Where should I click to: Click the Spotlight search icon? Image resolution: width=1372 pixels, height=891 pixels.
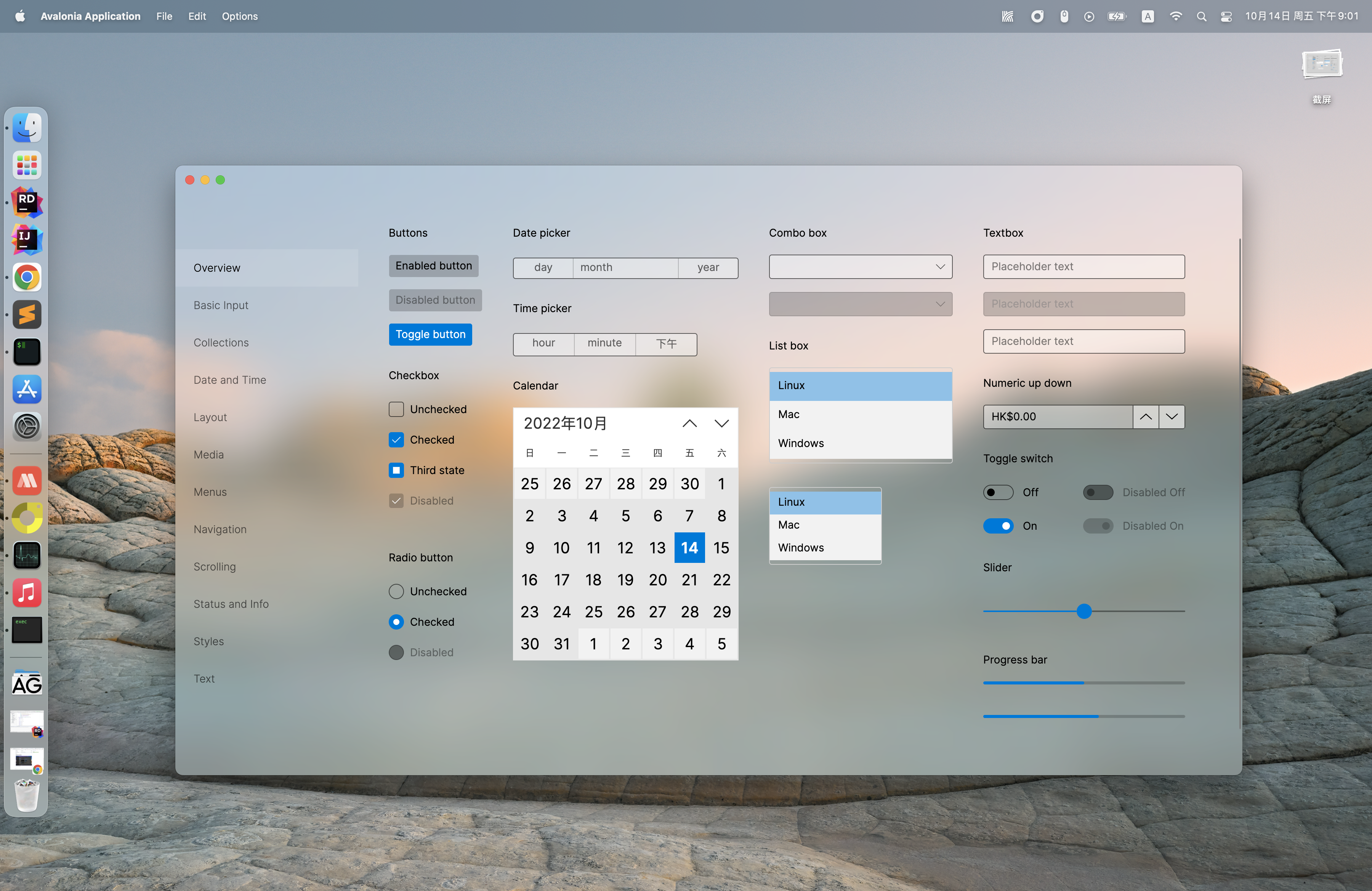(1201, 16)
